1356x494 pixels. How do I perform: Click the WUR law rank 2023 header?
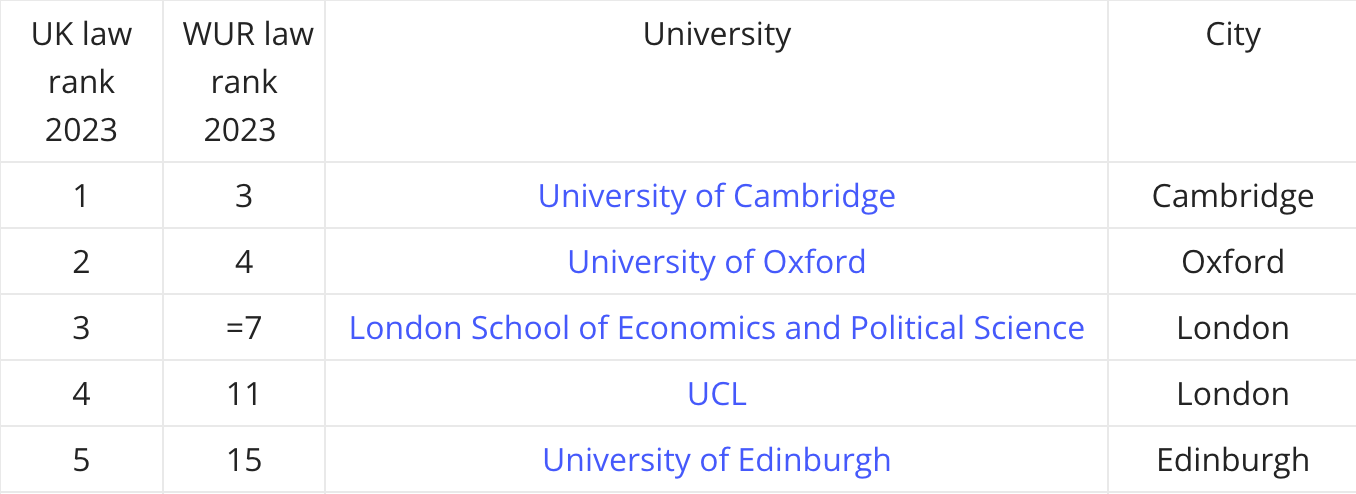244,82
